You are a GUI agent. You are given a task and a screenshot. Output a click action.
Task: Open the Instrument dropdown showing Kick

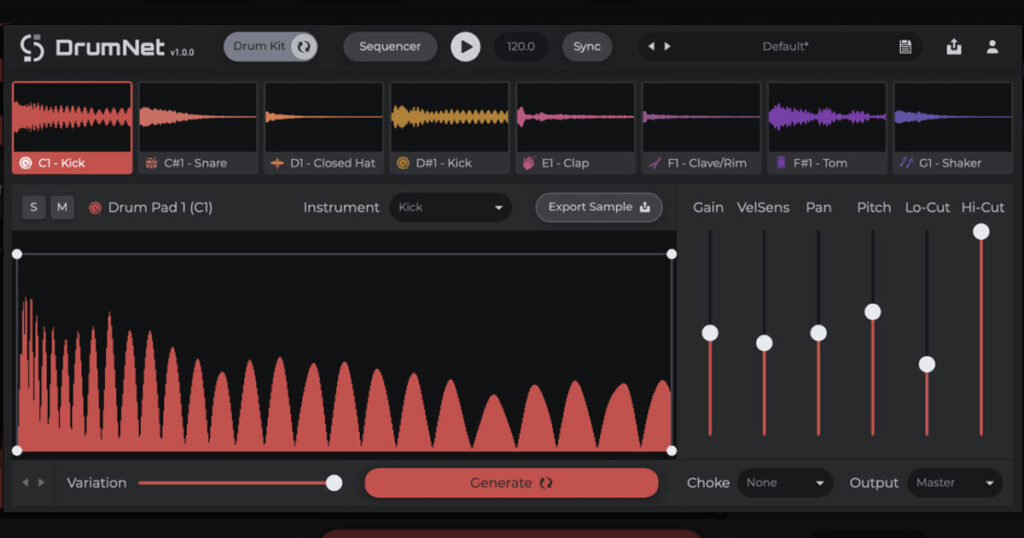coord(451,208)
